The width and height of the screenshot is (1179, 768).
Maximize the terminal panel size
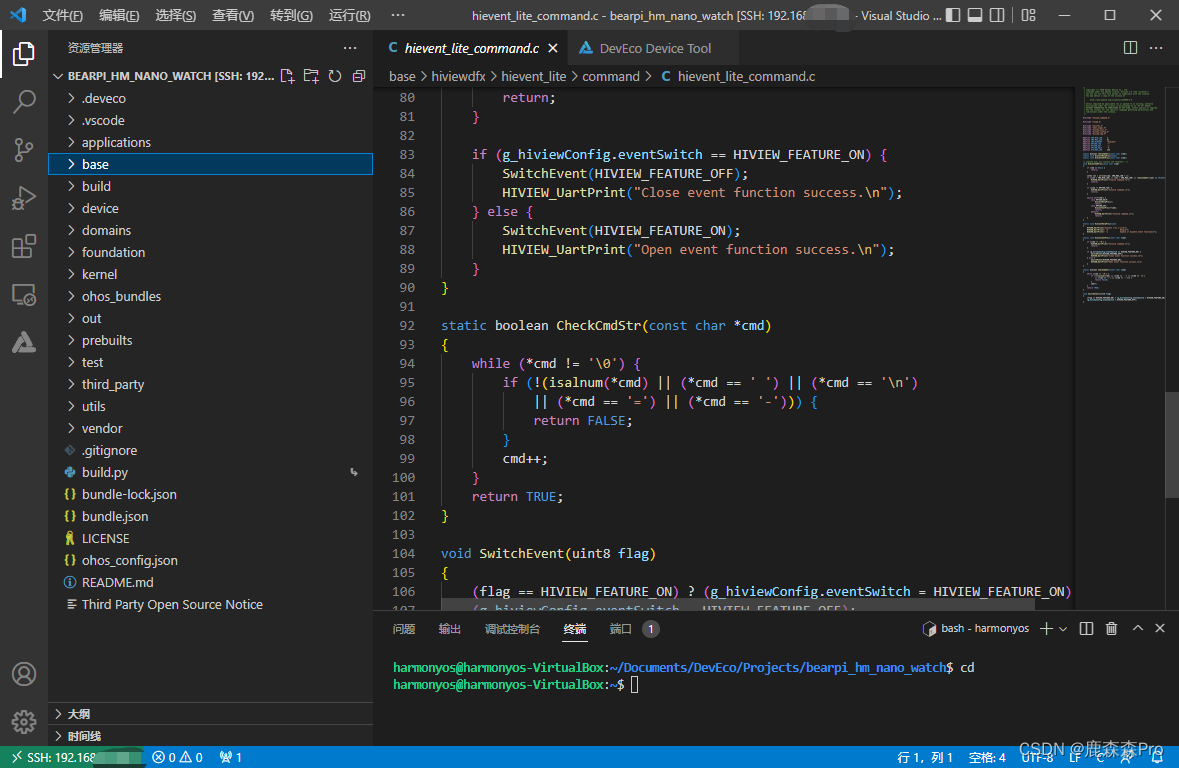click(1138, 628)
